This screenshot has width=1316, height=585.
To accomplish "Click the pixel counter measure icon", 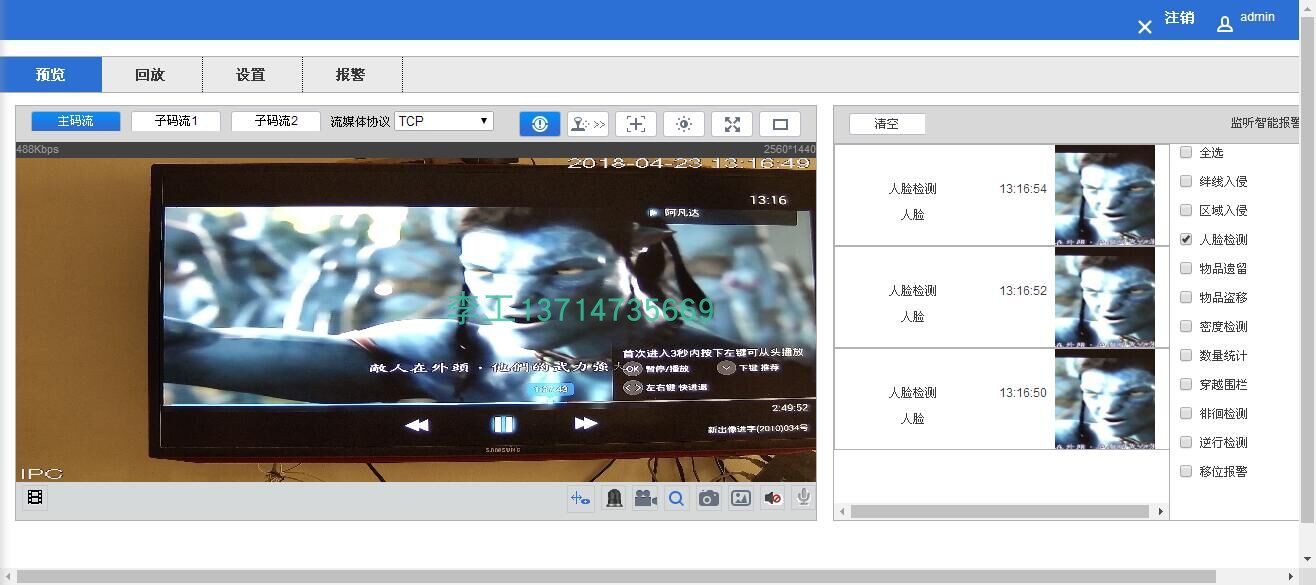I will click(581, 498).
